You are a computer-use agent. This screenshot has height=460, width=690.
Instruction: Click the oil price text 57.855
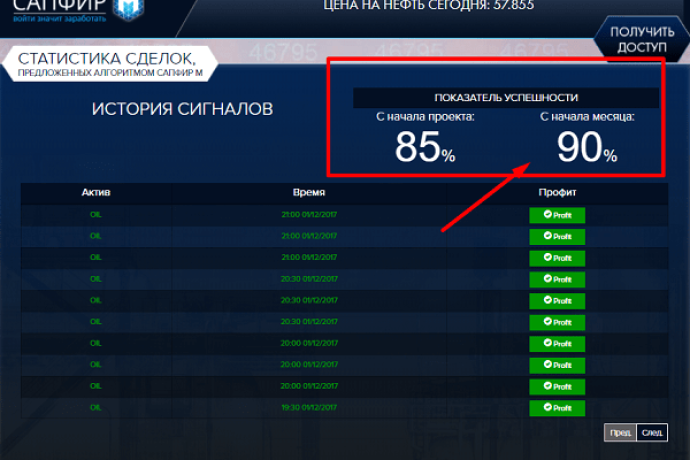(514, 5)
